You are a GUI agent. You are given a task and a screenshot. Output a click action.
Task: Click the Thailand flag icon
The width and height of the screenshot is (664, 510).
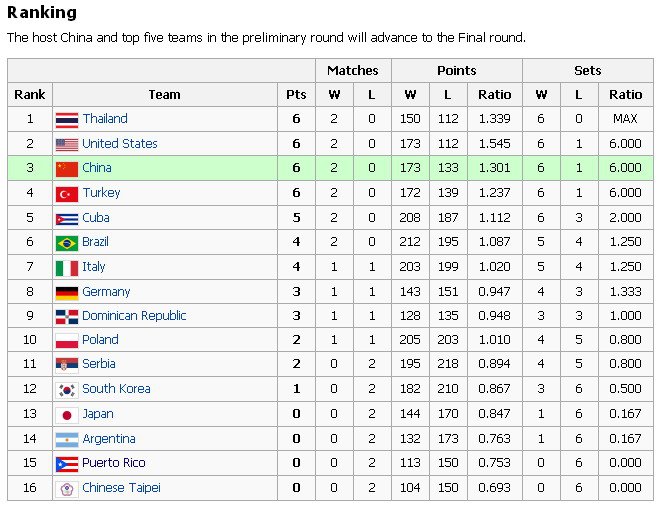[x=67, y=120]
